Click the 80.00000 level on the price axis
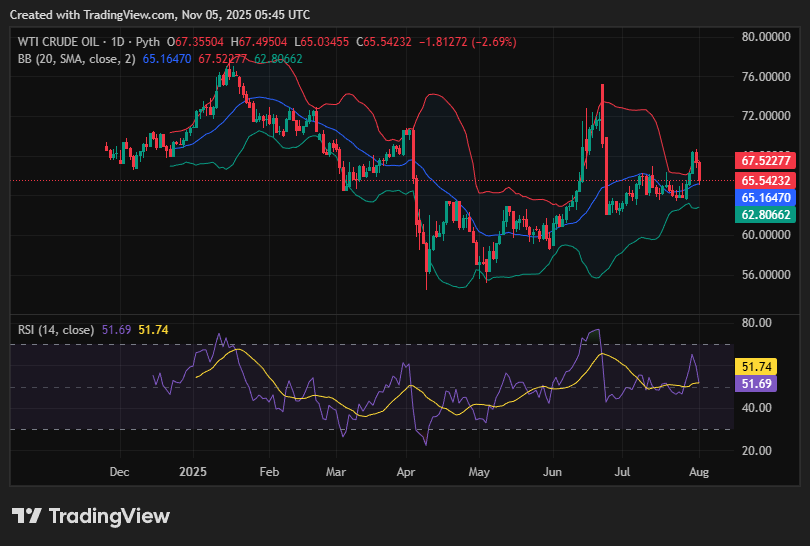Image resolution: width=810 pixels, height=546 pixels. (x=765, y=37)
